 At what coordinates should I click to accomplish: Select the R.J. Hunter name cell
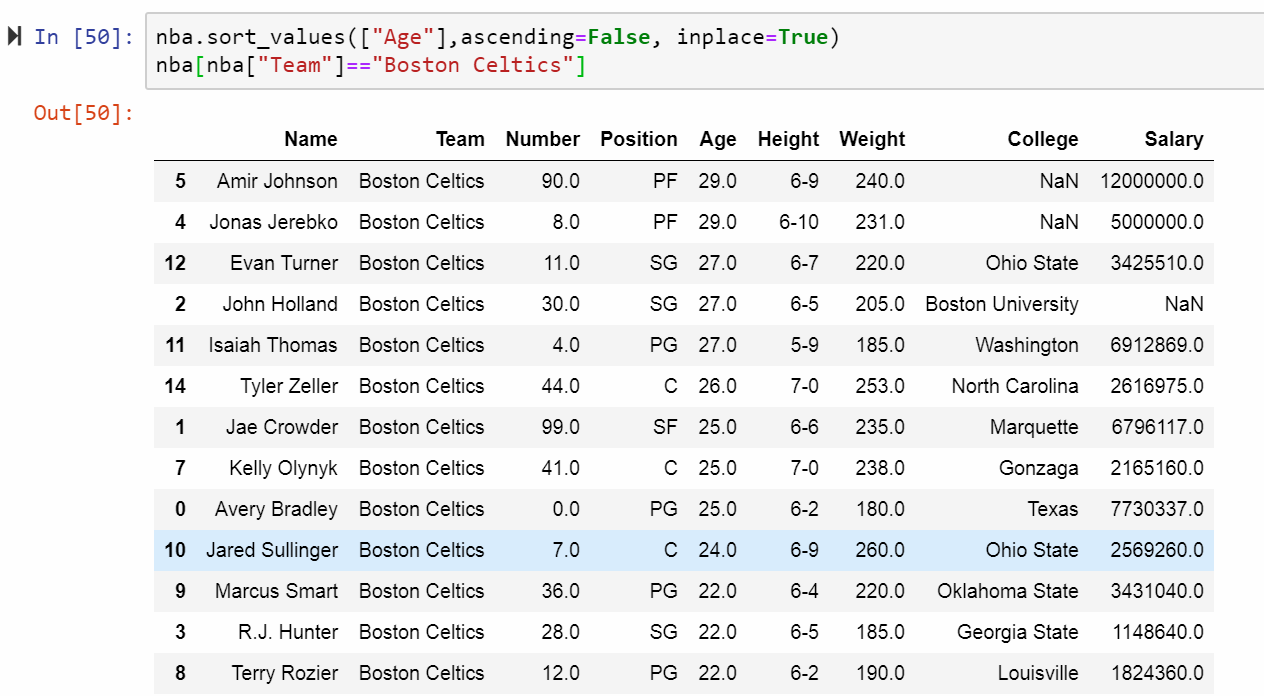288,632
